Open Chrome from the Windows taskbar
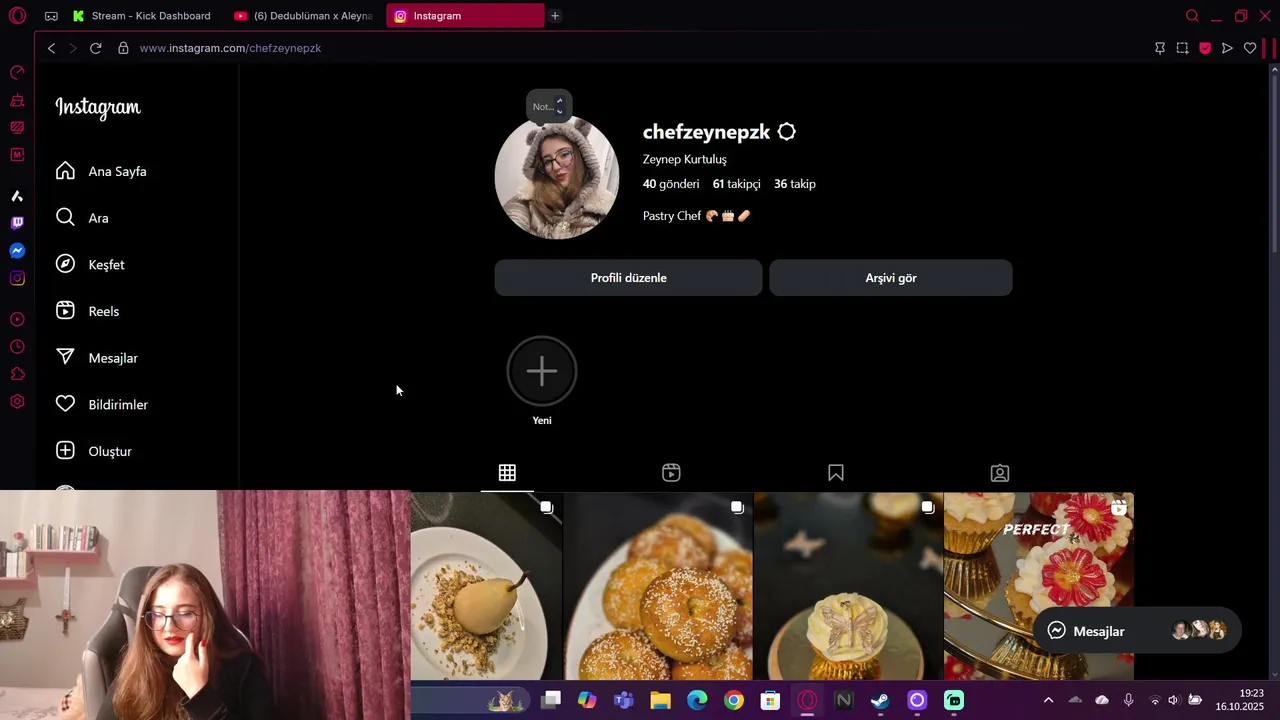This screenshot has height=720, width=1280. [x=734, y=700]
